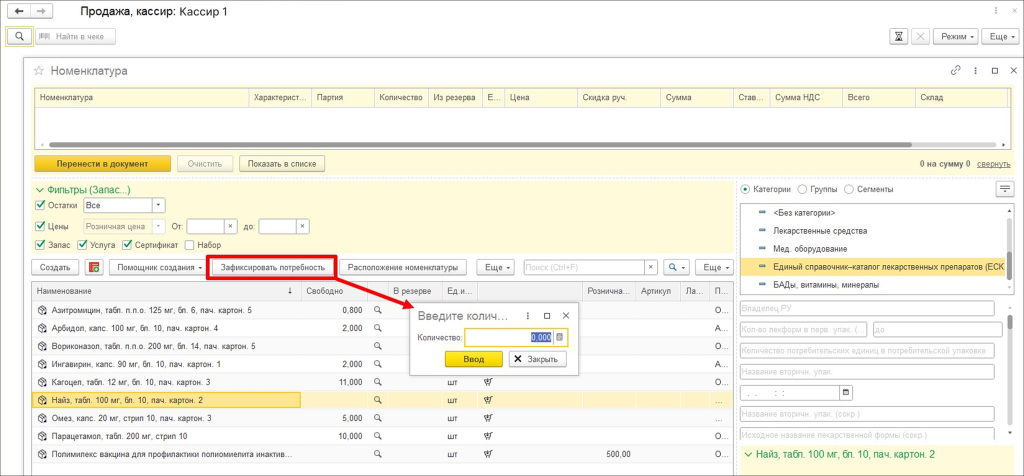Viewport: 1024px width, 476px height.
Task: Open the Остатки 'Все' dropdown
Action: point(158,205)
